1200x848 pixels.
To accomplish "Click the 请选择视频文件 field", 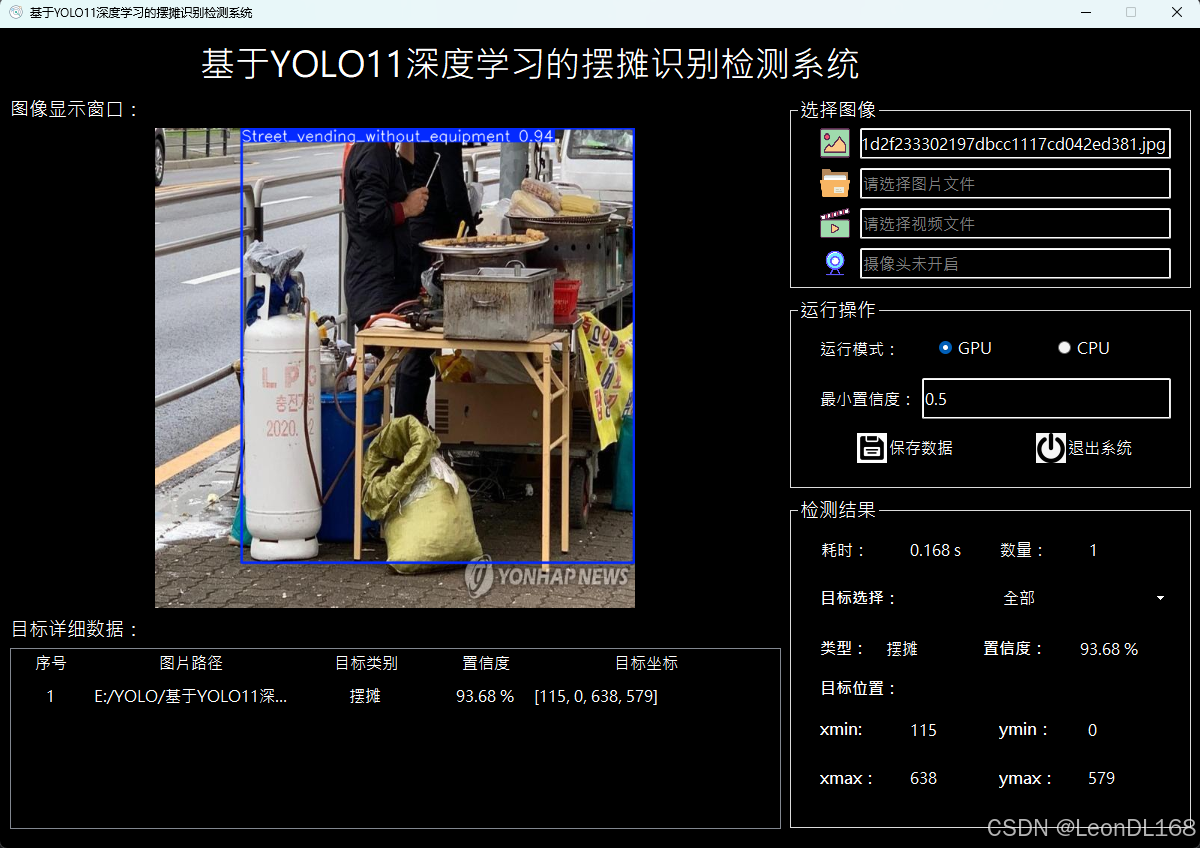I will (1015, 224).
